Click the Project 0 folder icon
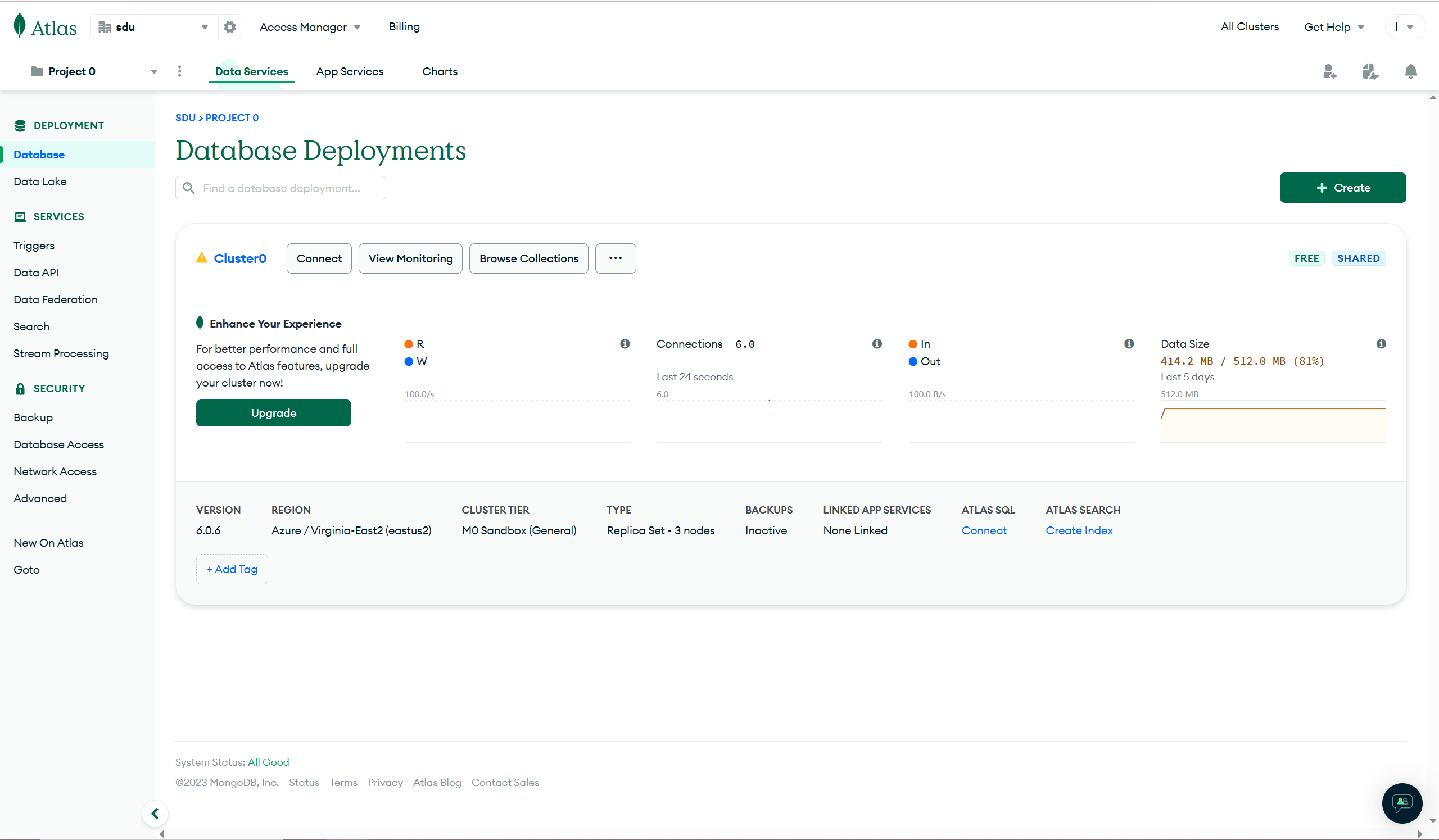Image resolution: width=1439 pixels, height=840 pixels. (37, 71)
